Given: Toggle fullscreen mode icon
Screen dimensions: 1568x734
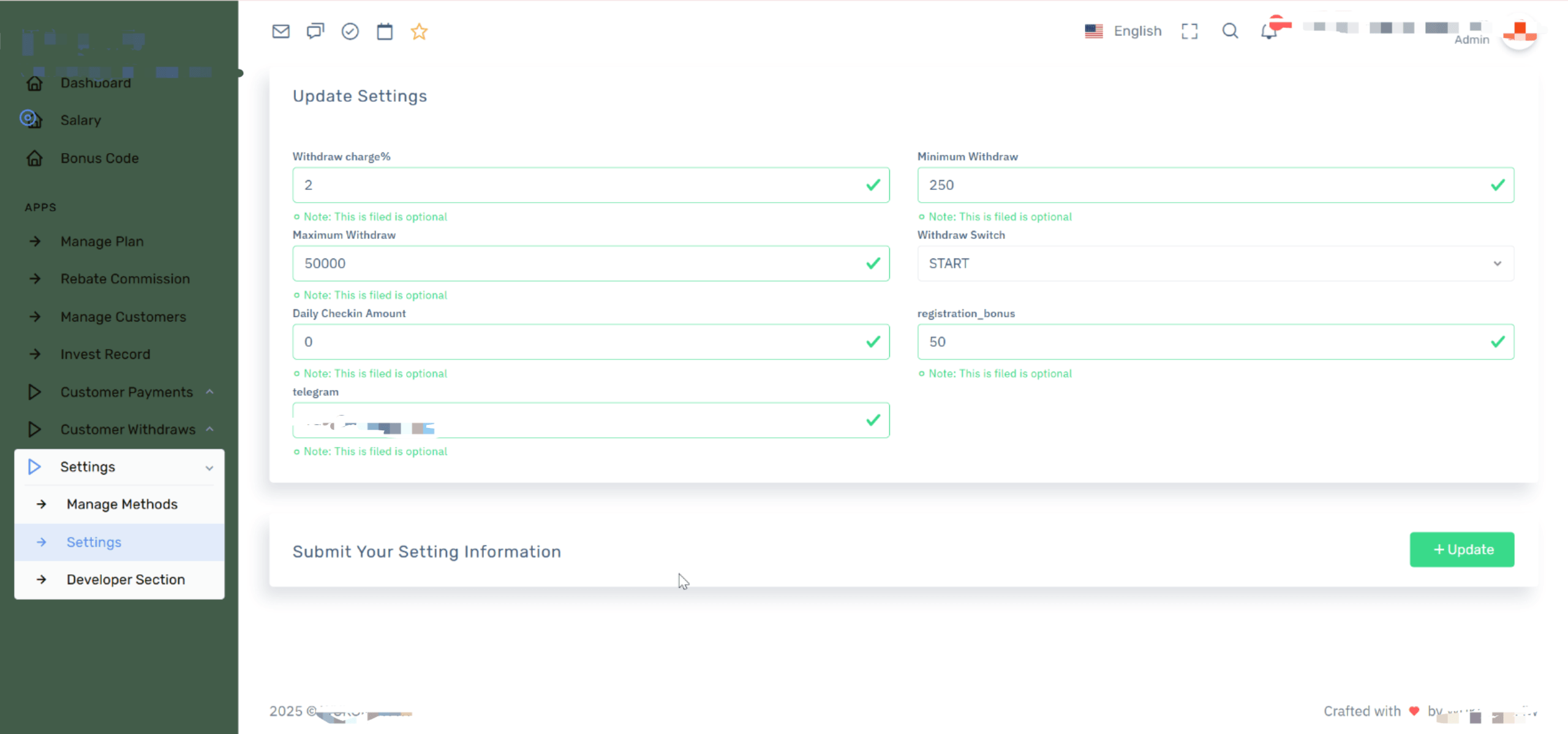Looking at the screenshot, I should pos(1189,31).
